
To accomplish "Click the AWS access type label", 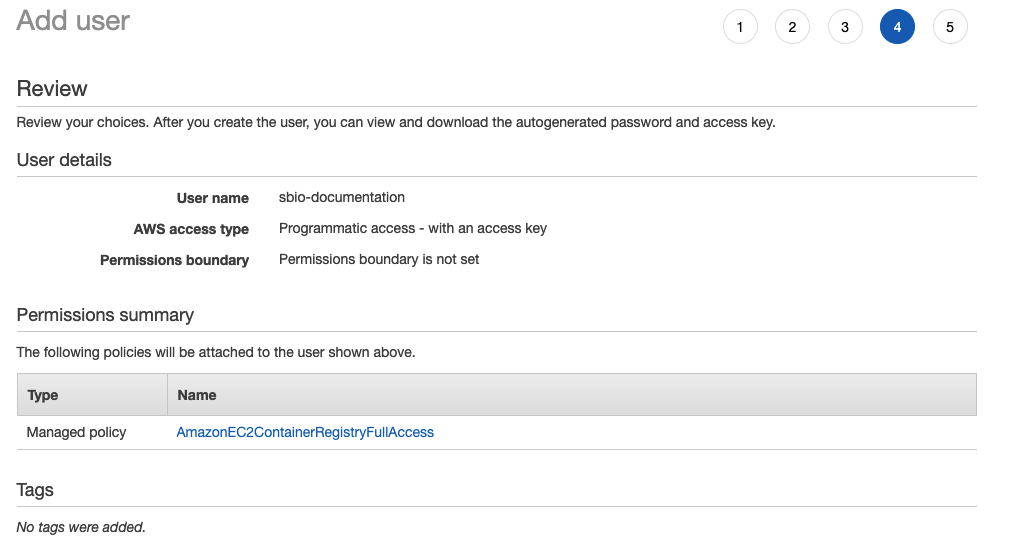I will pyautogui.click(x=191, y=229).
